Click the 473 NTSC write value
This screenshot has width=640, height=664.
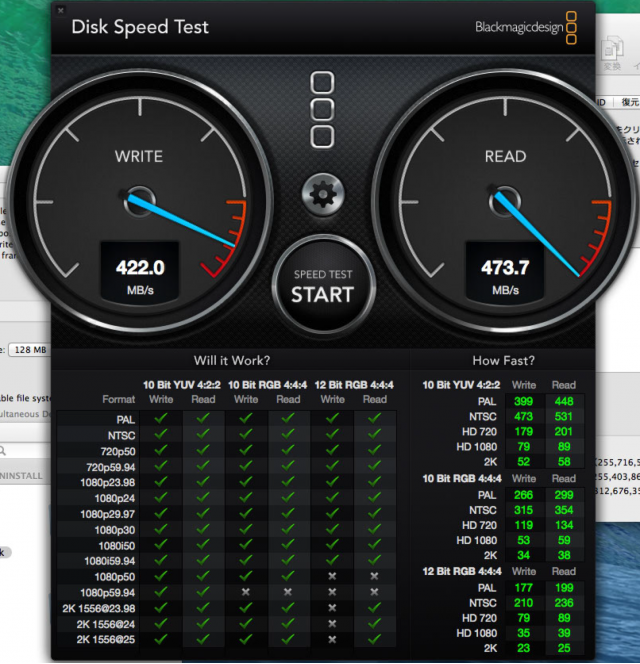coord(523,416)
